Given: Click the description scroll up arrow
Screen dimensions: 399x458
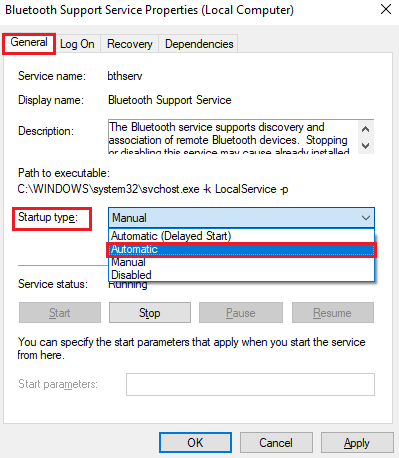Looking at the screenshot, I should pyautogui.click(x=366, y=129).
